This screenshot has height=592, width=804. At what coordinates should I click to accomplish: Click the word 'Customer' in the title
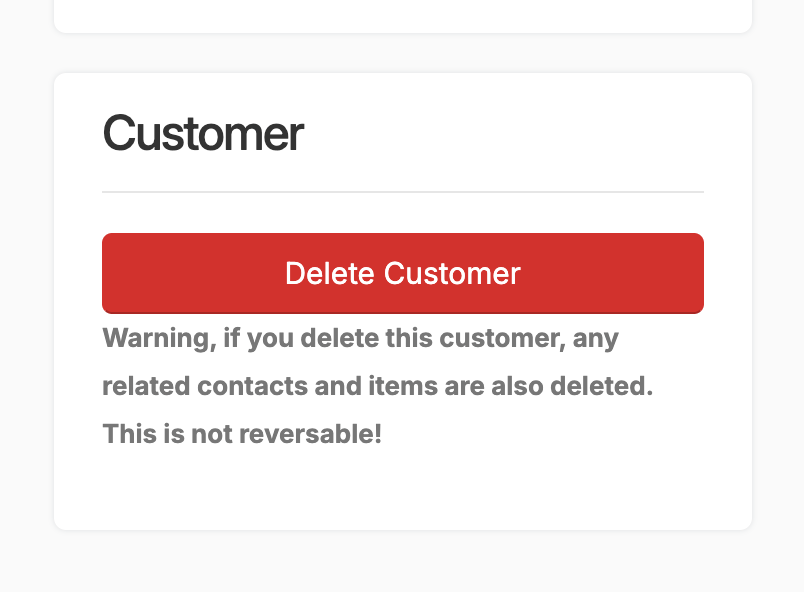pos(203,133)
